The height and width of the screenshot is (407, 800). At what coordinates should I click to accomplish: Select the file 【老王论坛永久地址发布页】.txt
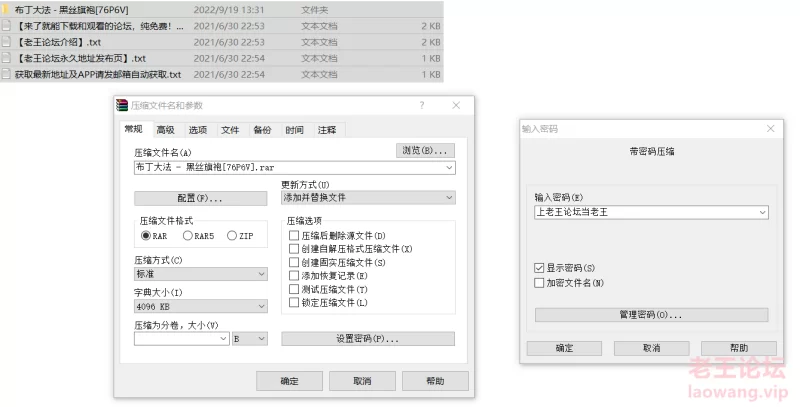pyautogui.click(x=222, y=58)
